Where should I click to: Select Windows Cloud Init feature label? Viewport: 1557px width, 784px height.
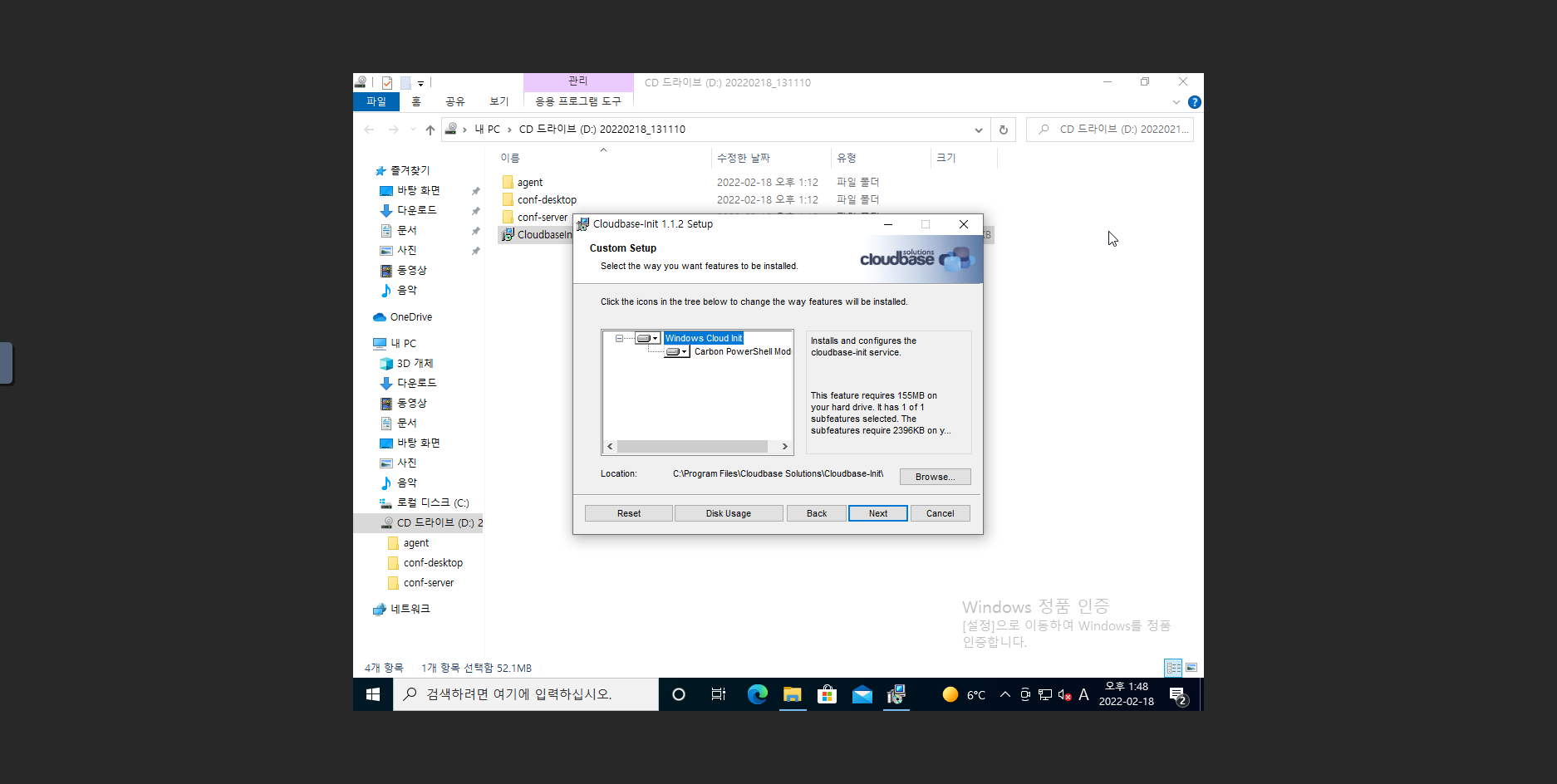click(x=704, y=338)
